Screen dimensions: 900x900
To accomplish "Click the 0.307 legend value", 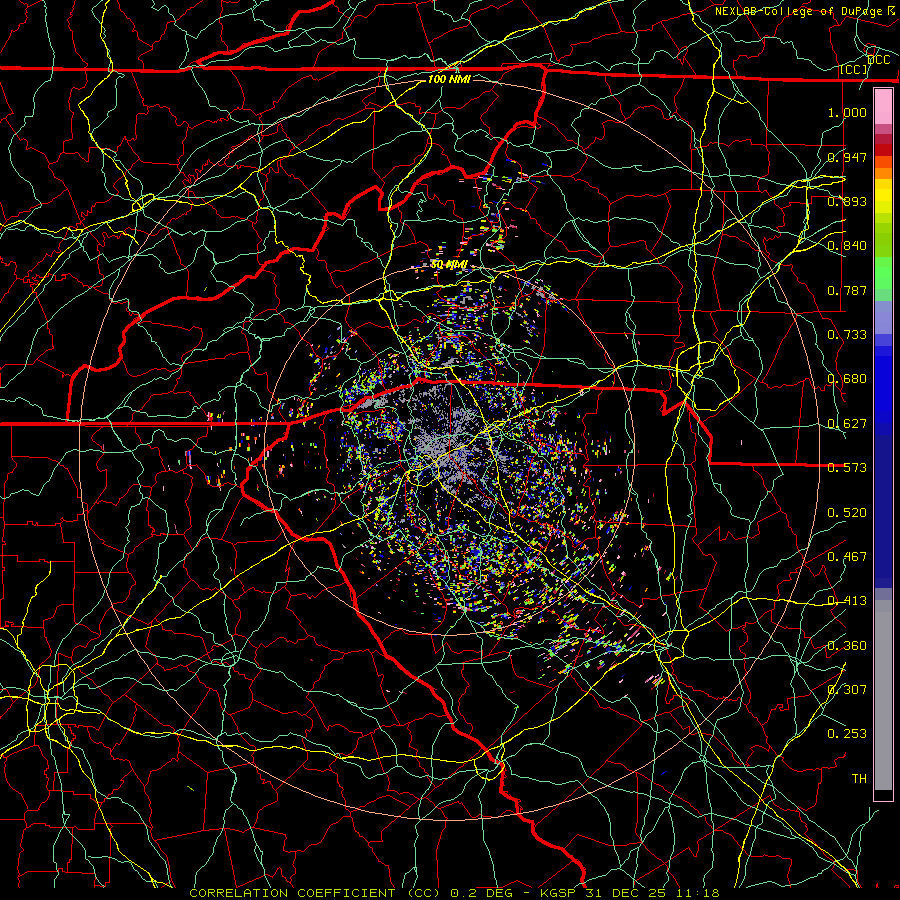I will coord(847,690).
